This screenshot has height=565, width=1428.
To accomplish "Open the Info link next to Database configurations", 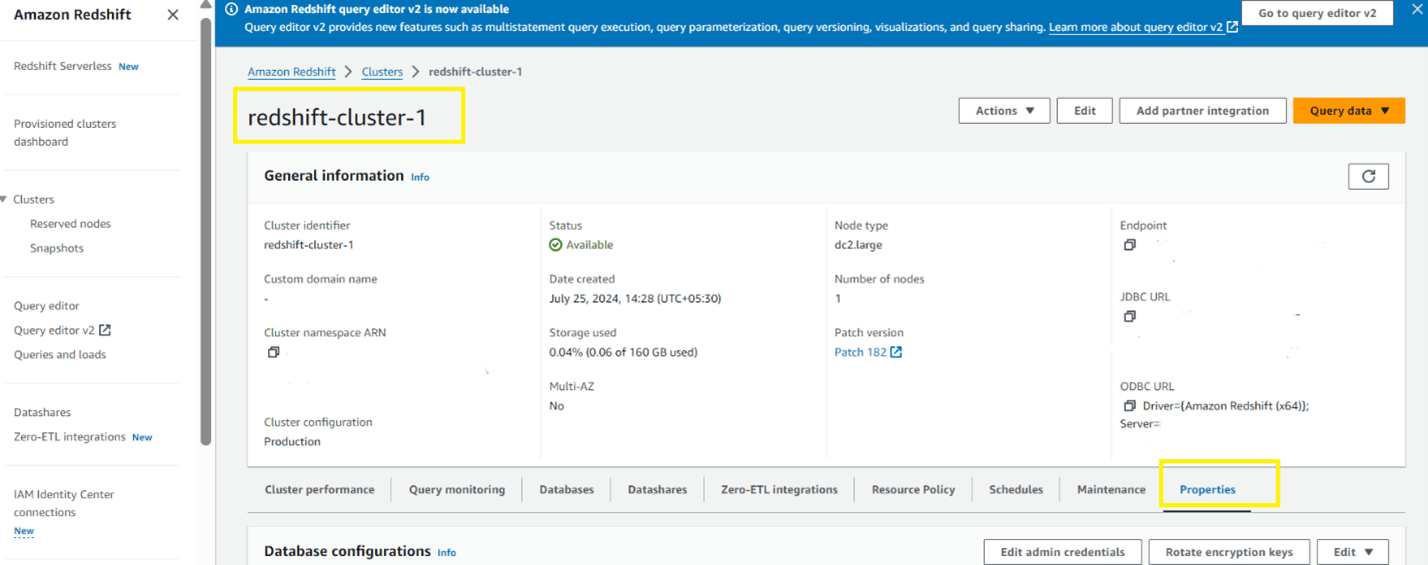I will 447,552.
